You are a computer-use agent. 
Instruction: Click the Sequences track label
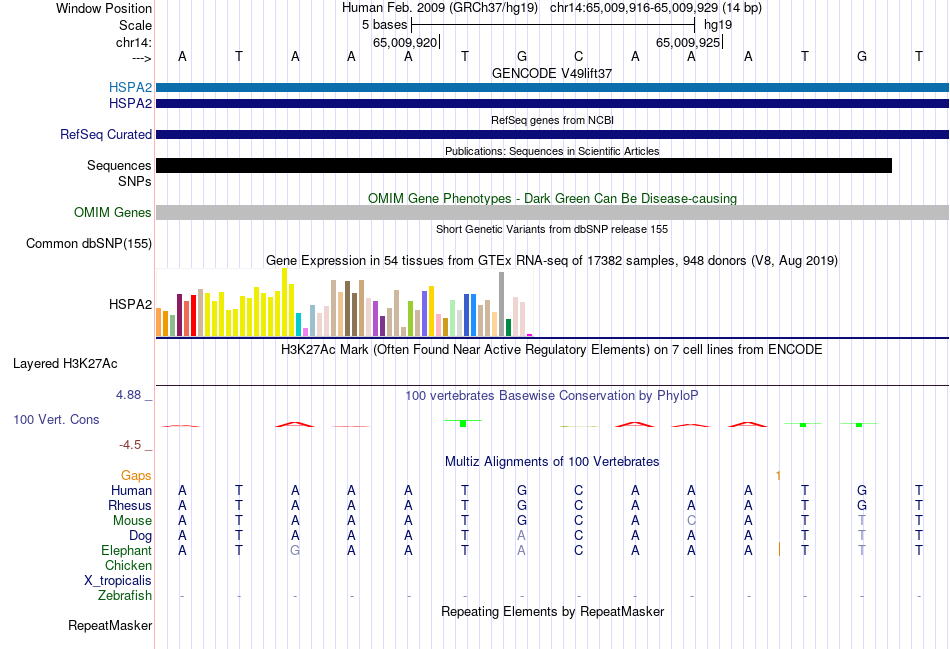pyautogui.click(x=119, y=165)
